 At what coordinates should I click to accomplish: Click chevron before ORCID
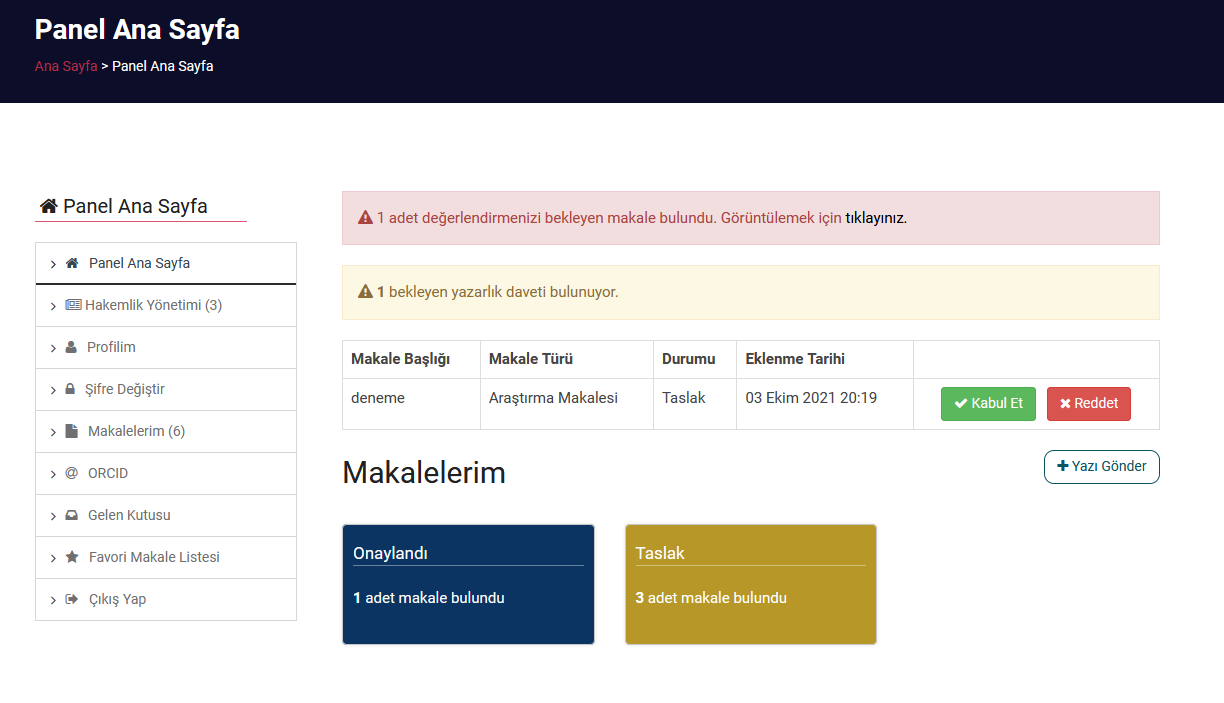point(53,474)
